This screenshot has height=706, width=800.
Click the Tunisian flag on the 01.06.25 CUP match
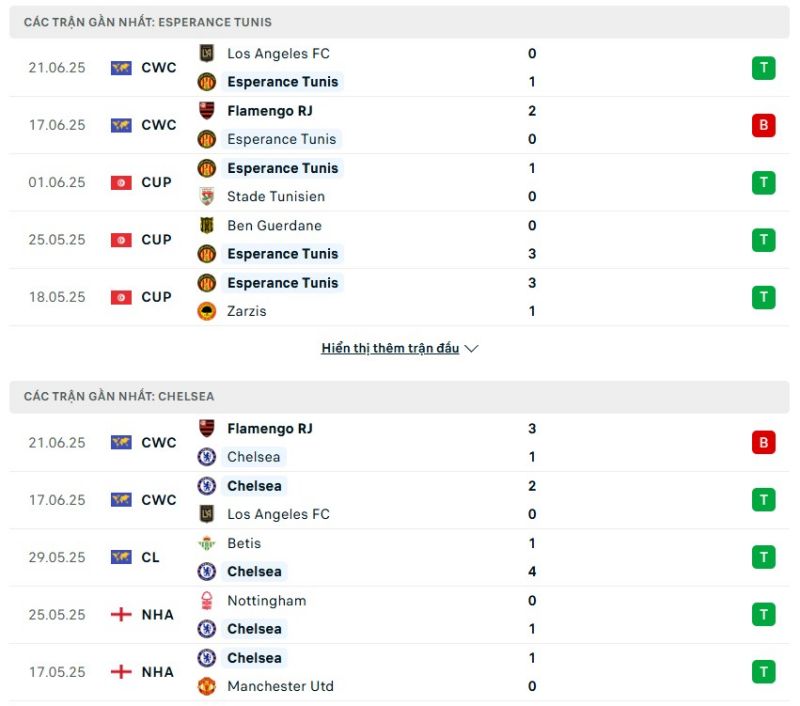pyautogui.click(x=121, y=183)
